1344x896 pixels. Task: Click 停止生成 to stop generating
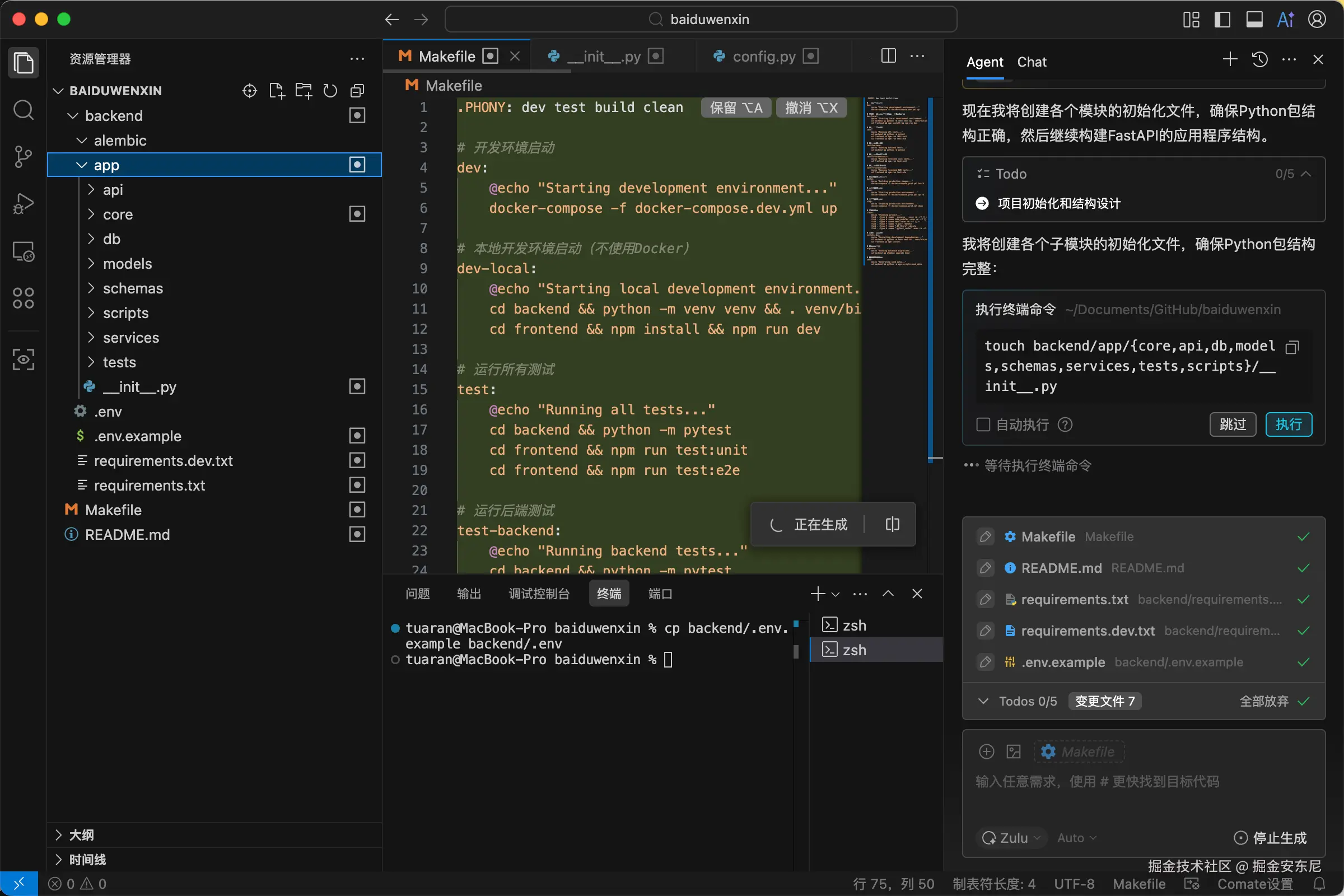point(1271,838)
